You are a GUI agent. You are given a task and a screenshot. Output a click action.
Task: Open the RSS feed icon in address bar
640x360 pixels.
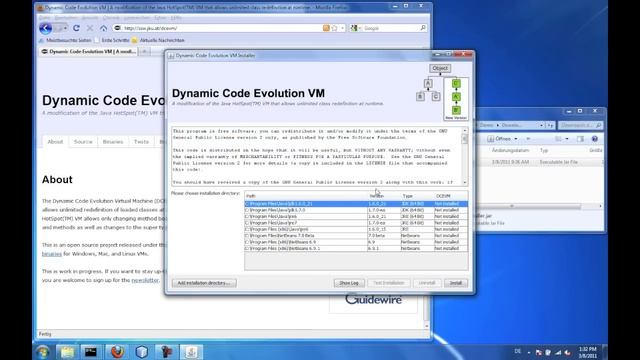click(326, 28)
